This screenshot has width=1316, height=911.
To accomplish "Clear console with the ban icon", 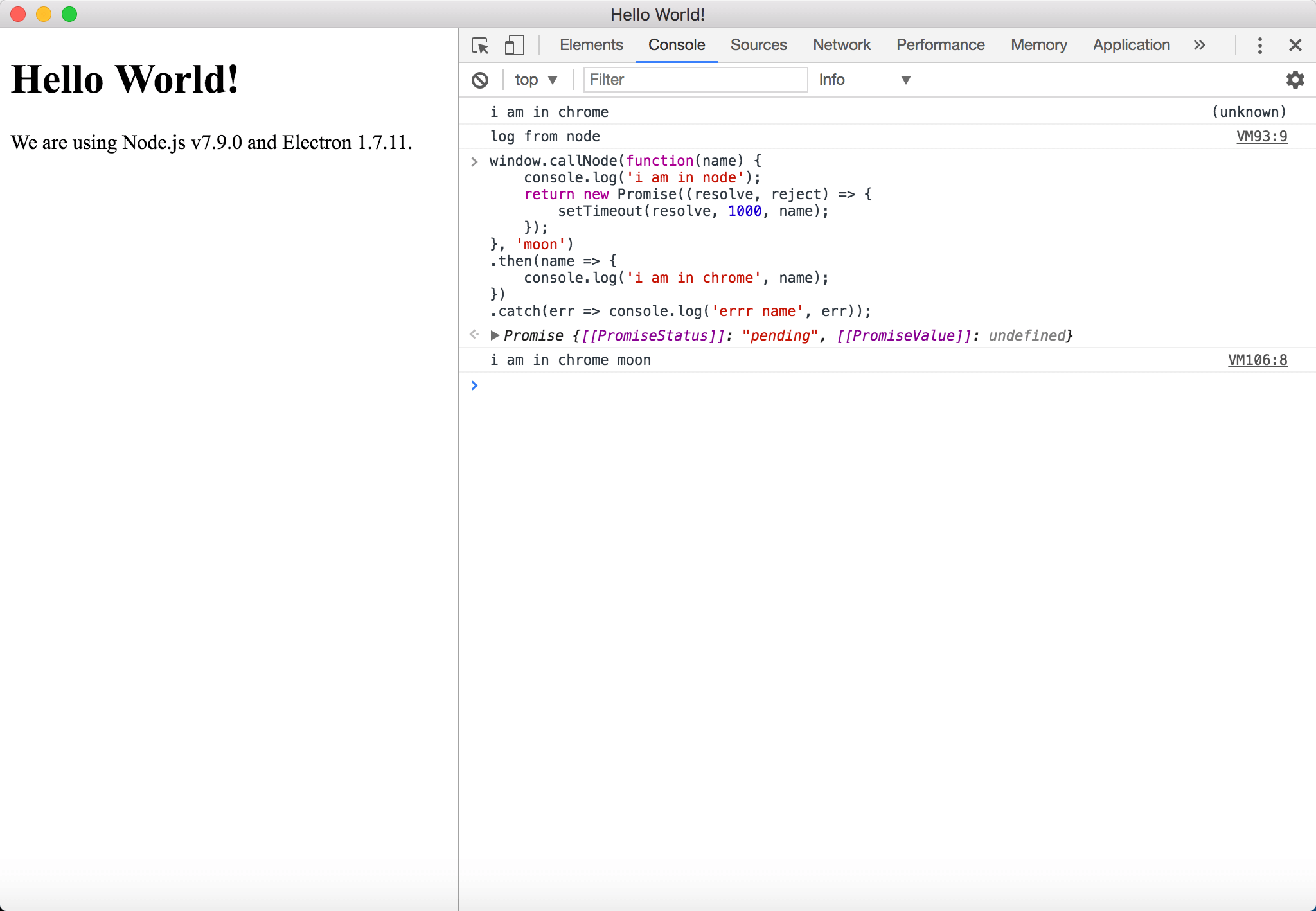I will 480,80.
